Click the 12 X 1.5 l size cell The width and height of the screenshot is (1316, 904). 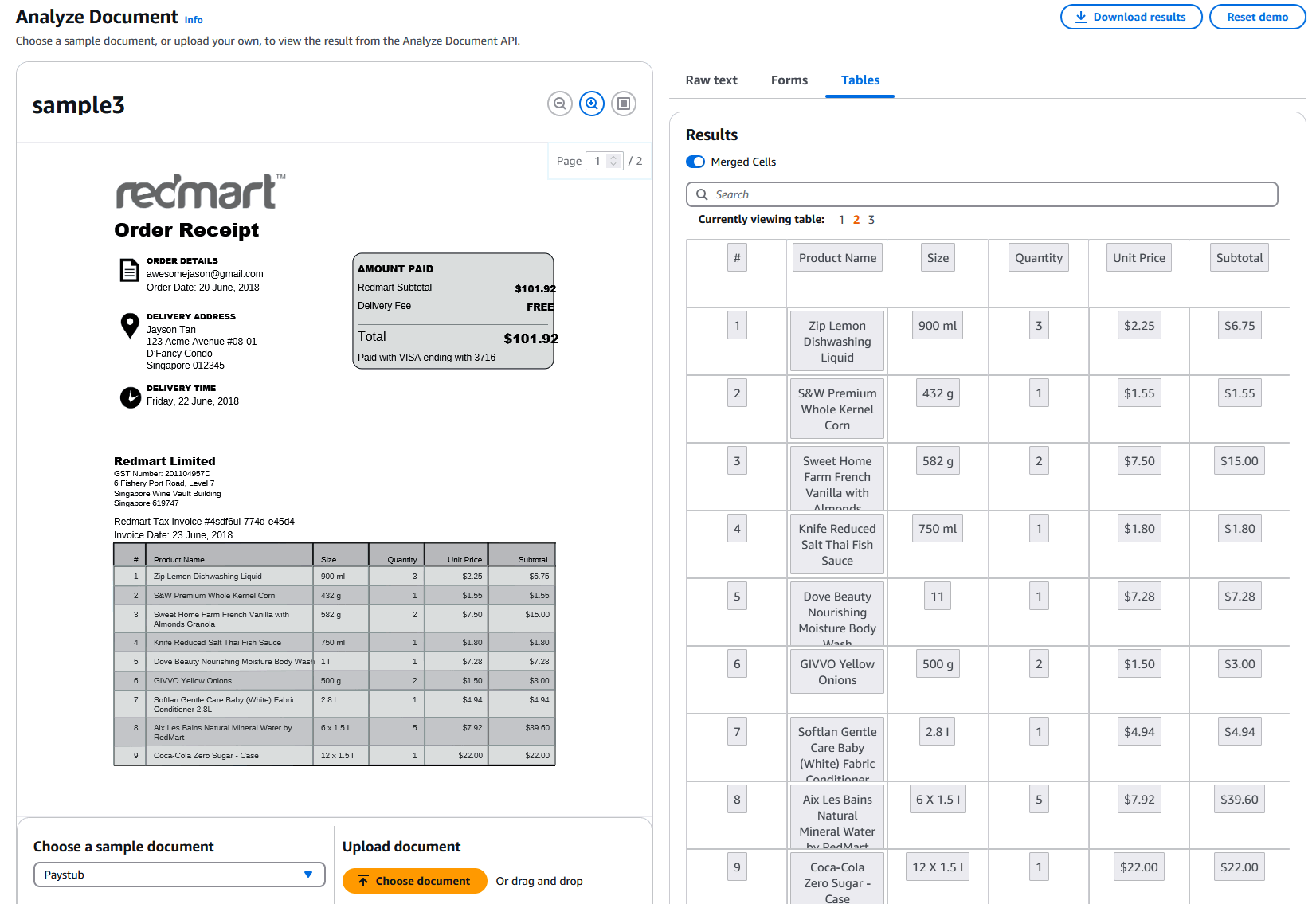[x=938, y=867]
